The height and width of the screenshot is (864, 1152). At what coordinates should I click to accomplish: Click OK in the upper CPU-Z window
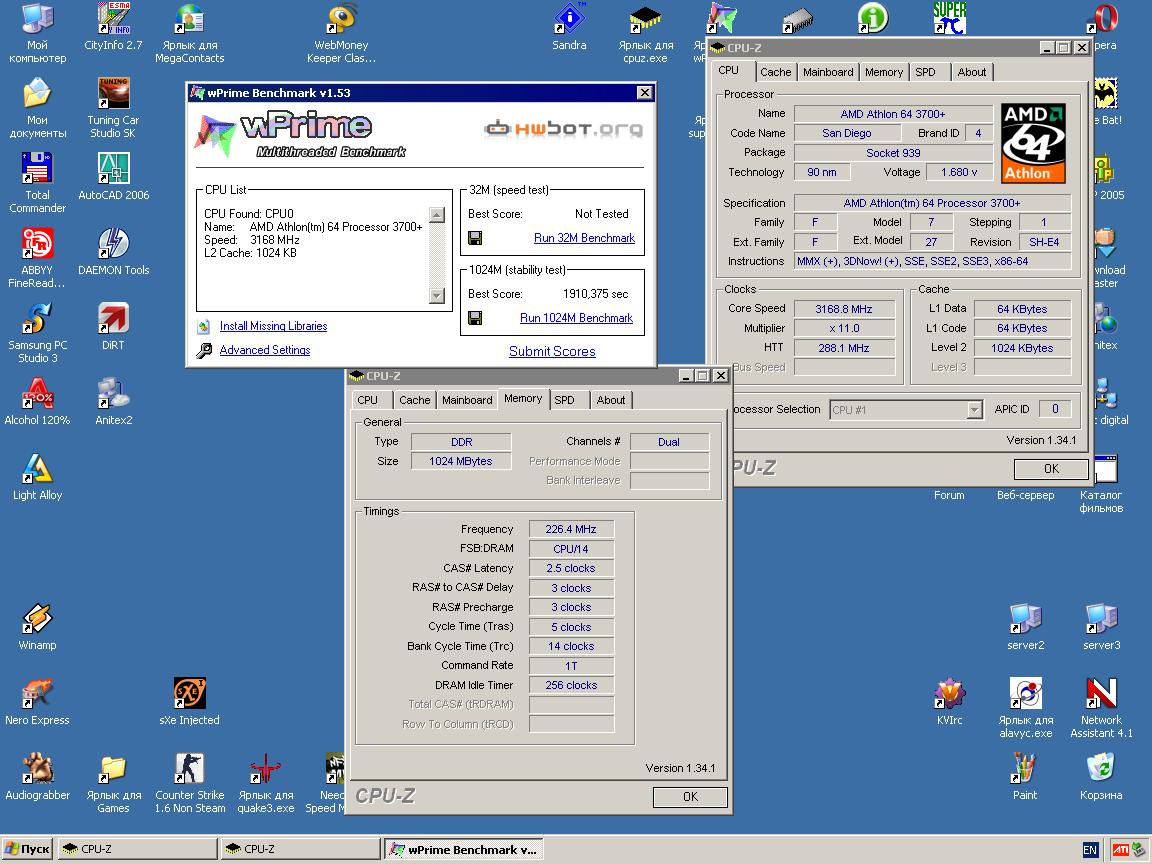point(1051,469)
